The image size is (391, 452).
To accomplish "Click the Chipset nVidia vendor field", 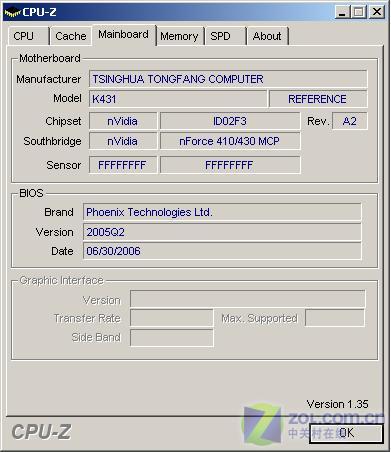I will tap(123, 121).
